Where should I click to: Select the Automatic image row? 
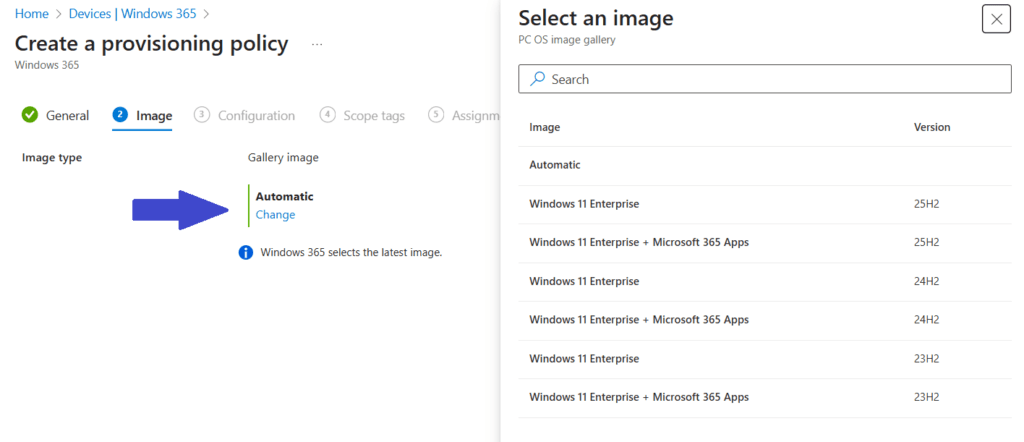coord(555,165)
